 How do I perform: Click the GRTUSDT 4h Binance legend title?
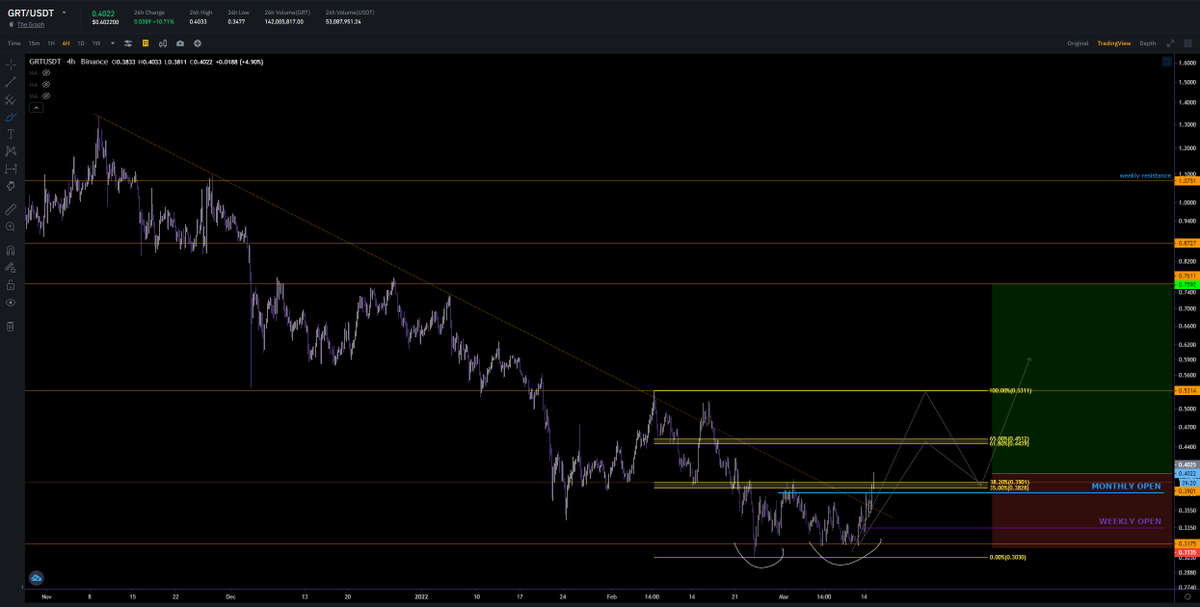point(68,61)
